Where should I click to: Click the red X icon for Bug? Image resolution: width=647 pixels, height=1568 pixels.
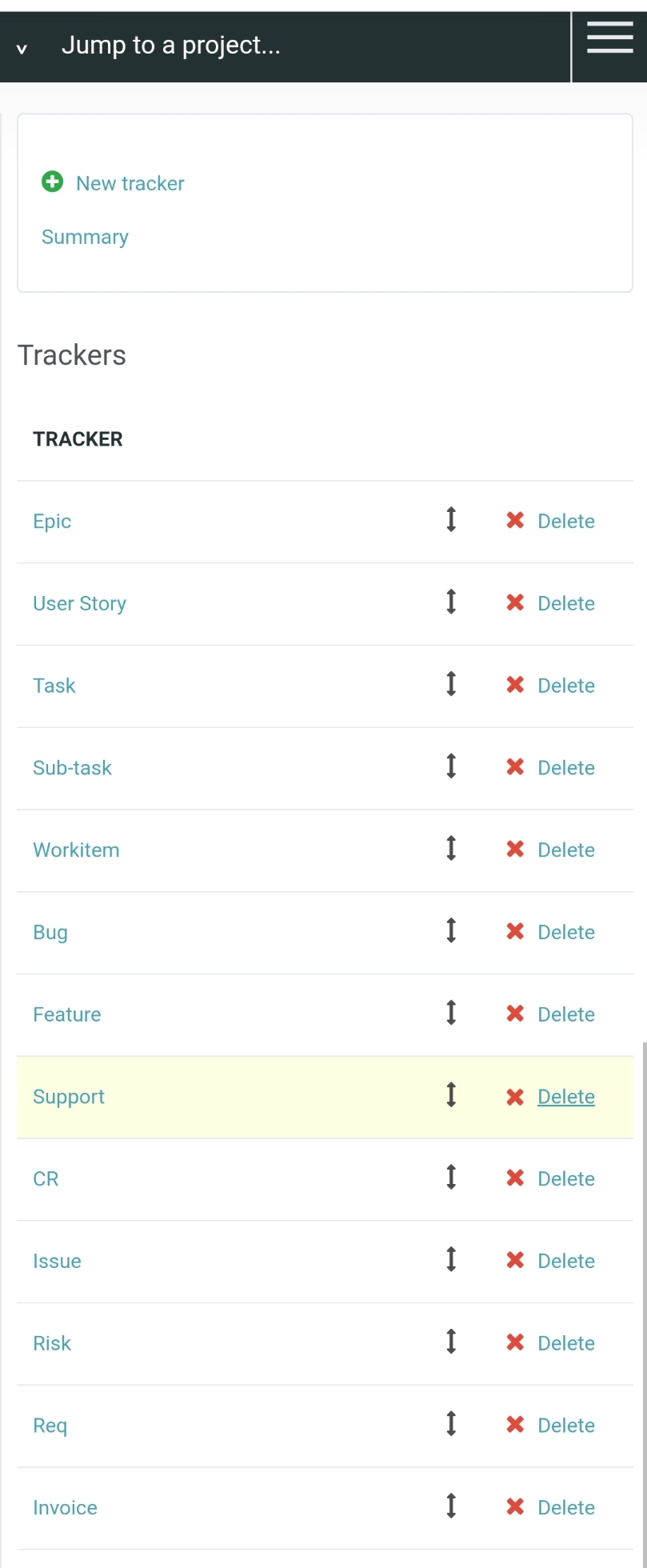[x=515, y=931]
